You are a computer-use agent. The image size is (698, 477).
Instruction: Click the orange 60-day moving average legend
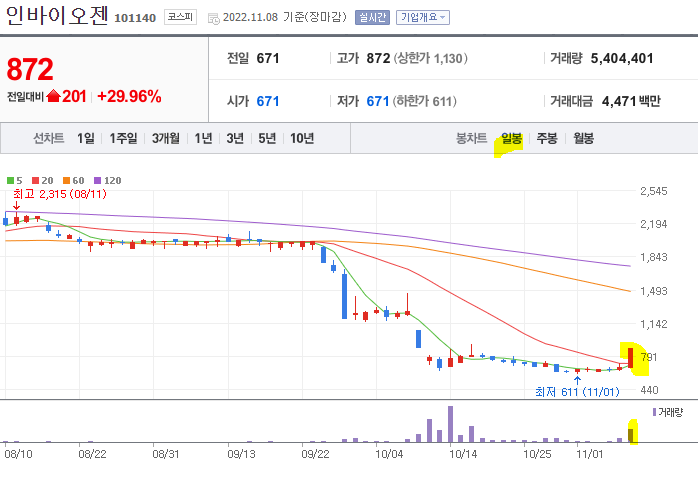pos(73,180)
